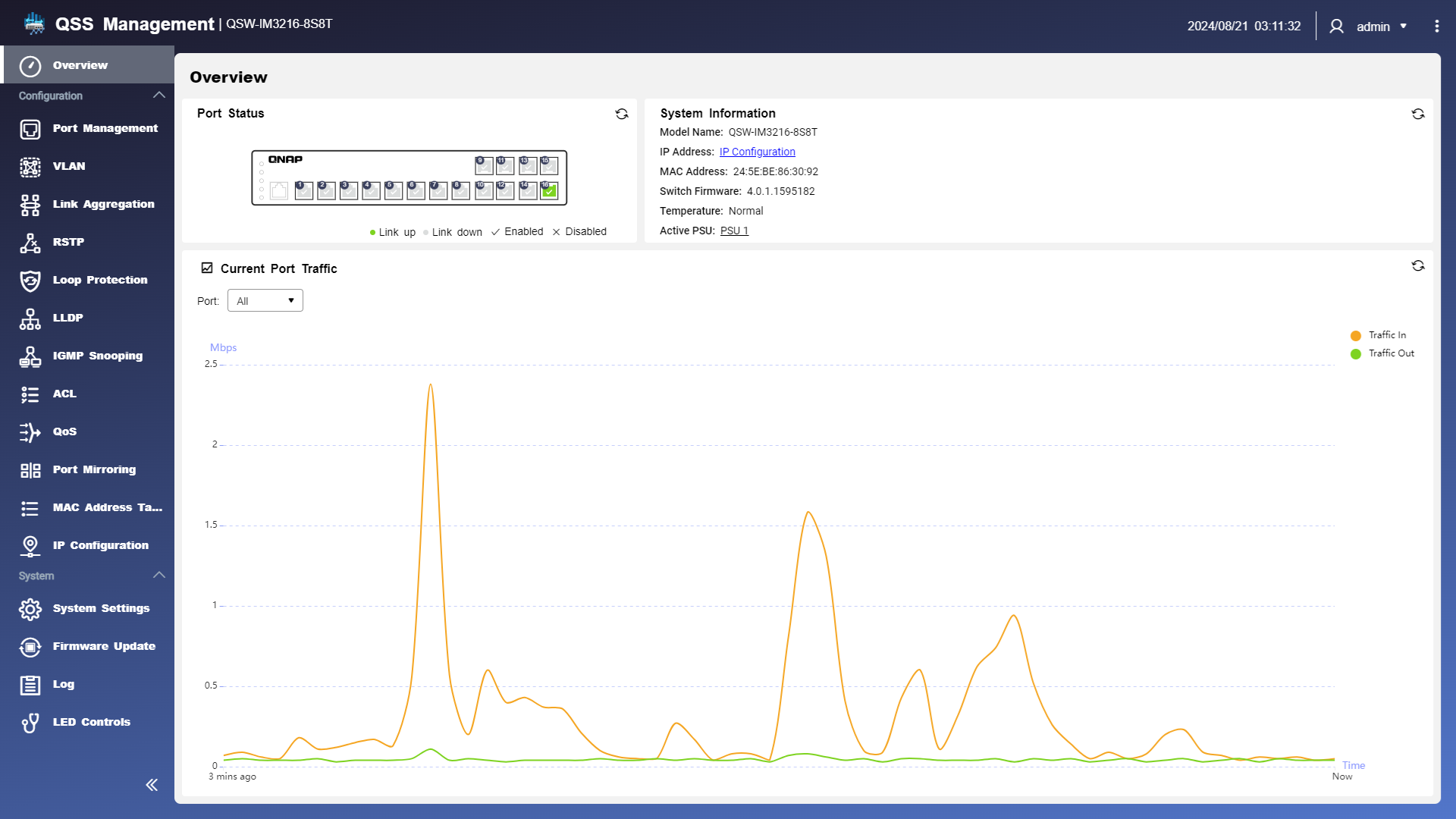This screenshot has height=819, width=1456.
Task: Toggle the Current Port Traffic checkbox
Action: click(x=207, y=268)
